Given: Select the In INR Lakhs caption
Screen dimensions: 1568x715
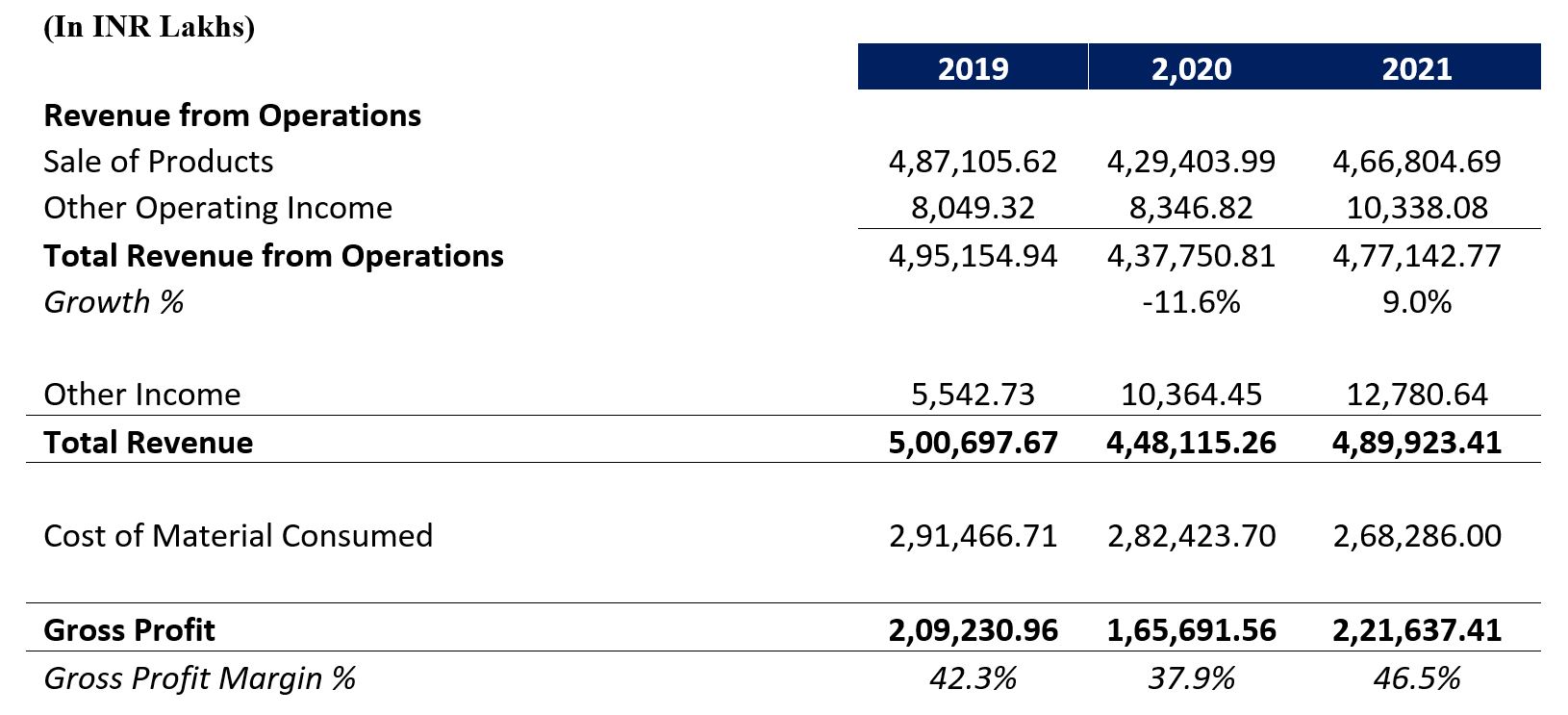Looking at the screenshot, I should tap(149, 26).
